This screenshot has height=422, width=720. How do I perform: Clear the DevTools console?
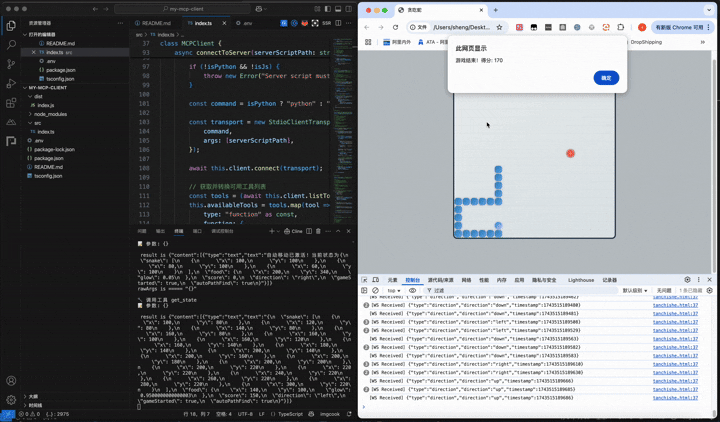376,291
